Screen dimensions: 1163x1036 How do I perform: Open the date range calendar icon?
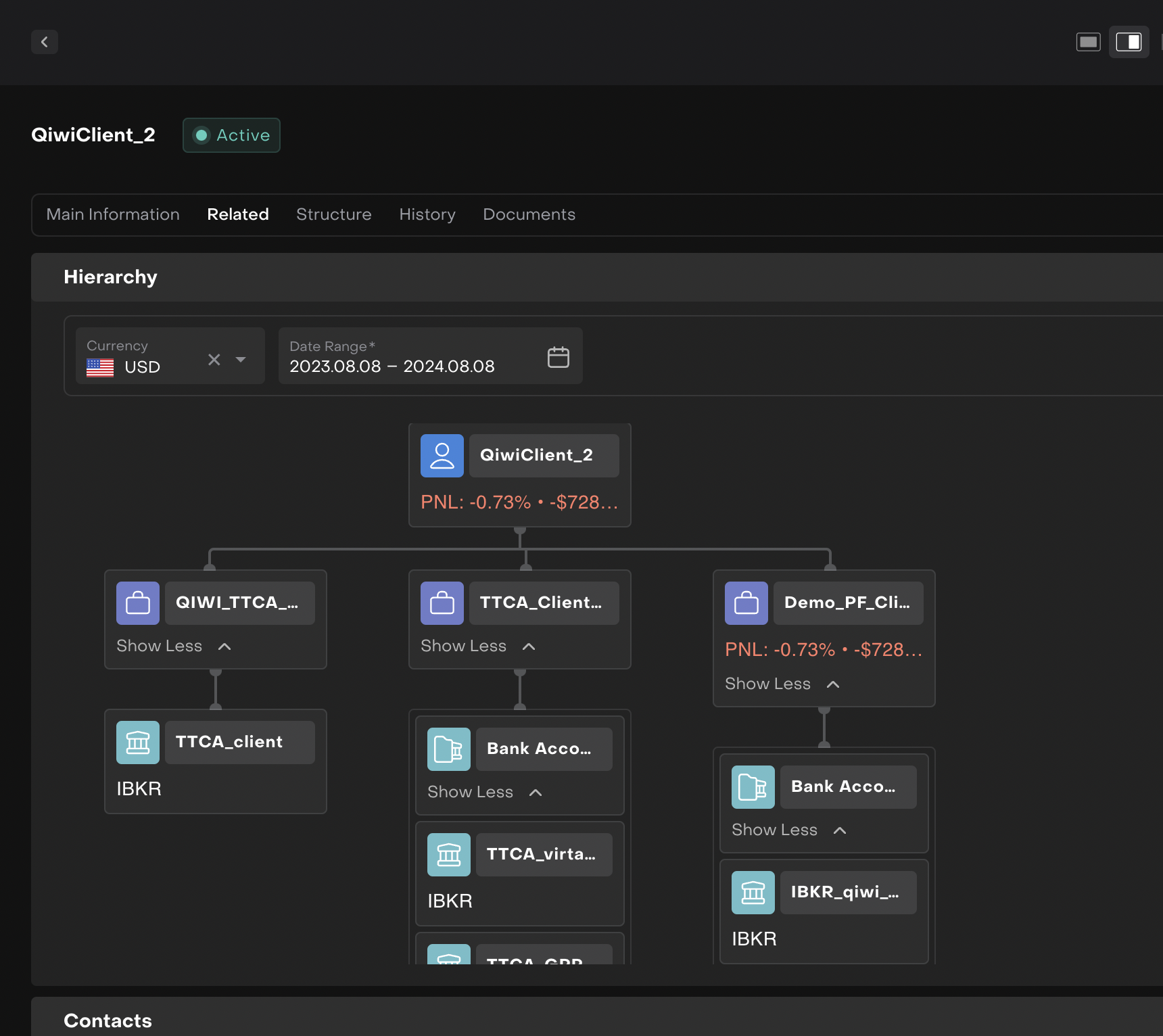pyautogui.click(x=558, y=357)
